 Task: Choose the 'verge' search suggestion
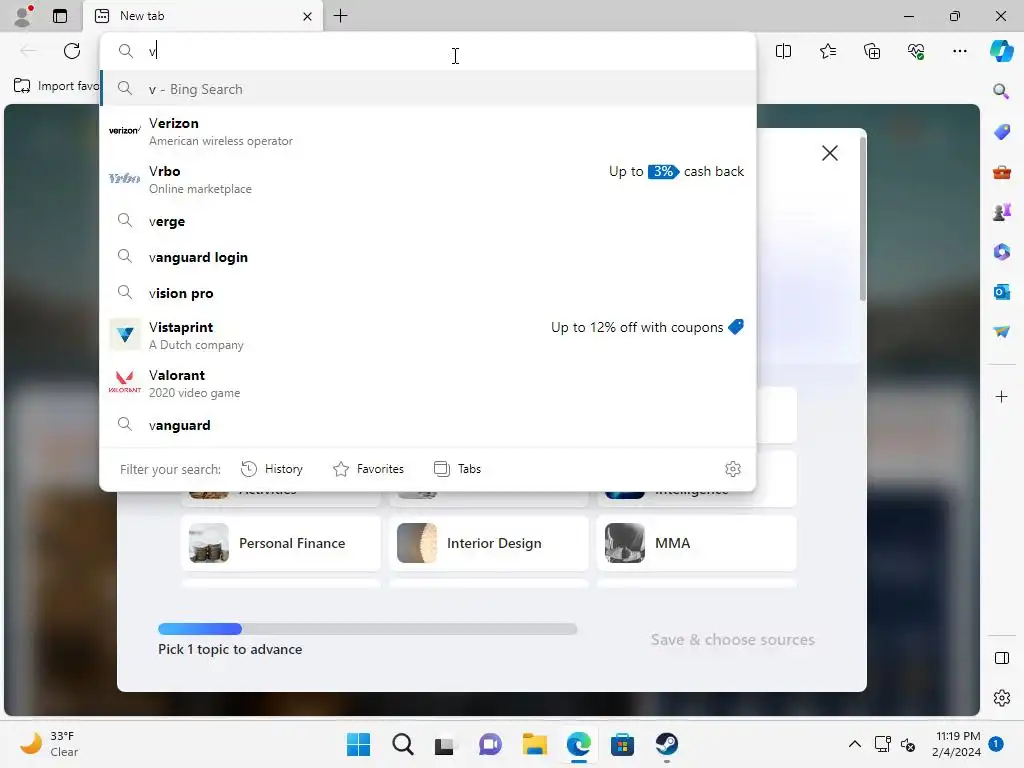point(428,221)
